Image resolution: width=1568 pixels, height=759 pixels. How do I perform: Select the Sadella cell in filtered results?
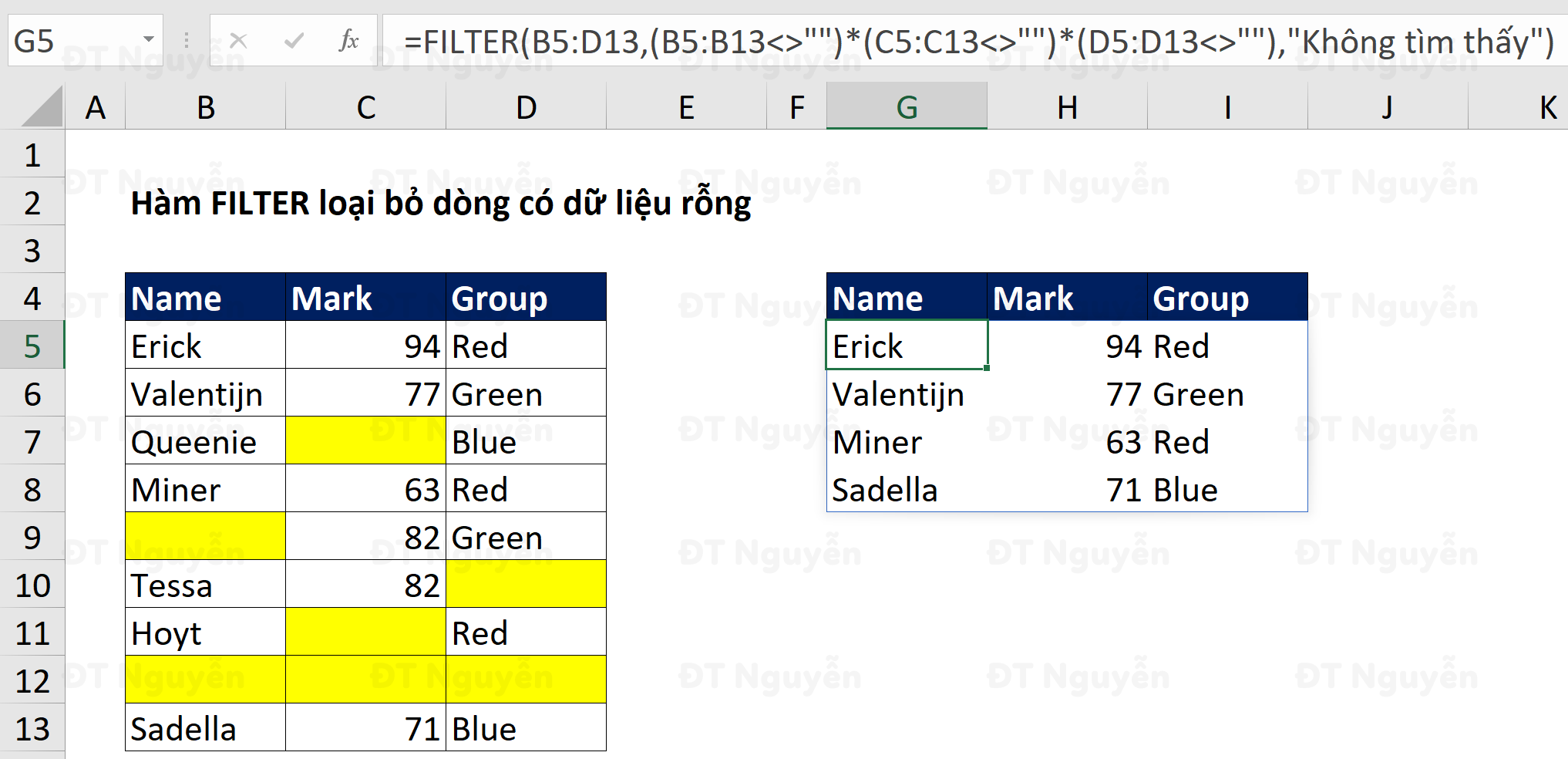907,490
